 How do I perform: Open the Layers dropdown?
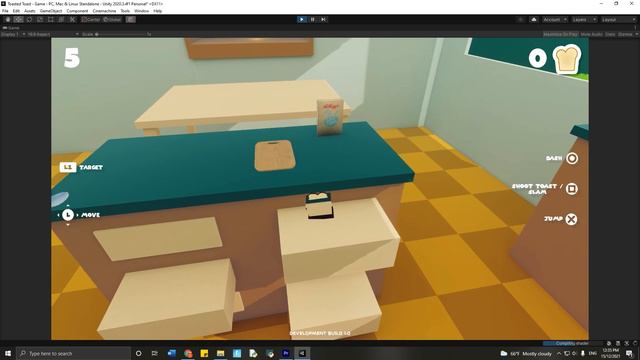coord(583,20)
